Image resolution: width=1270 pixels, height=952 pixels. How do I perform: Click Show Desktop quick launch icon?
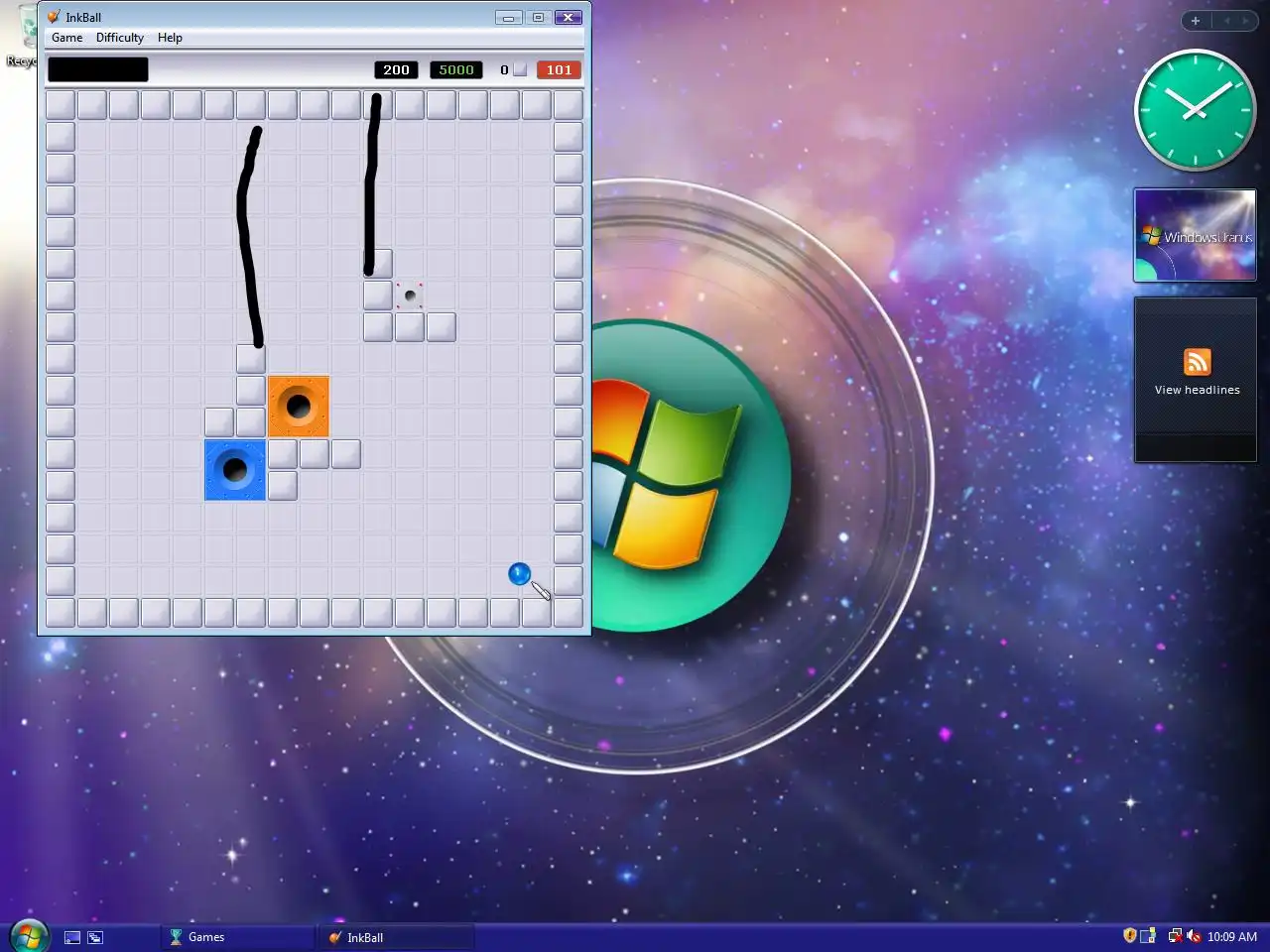pos(72,937)
